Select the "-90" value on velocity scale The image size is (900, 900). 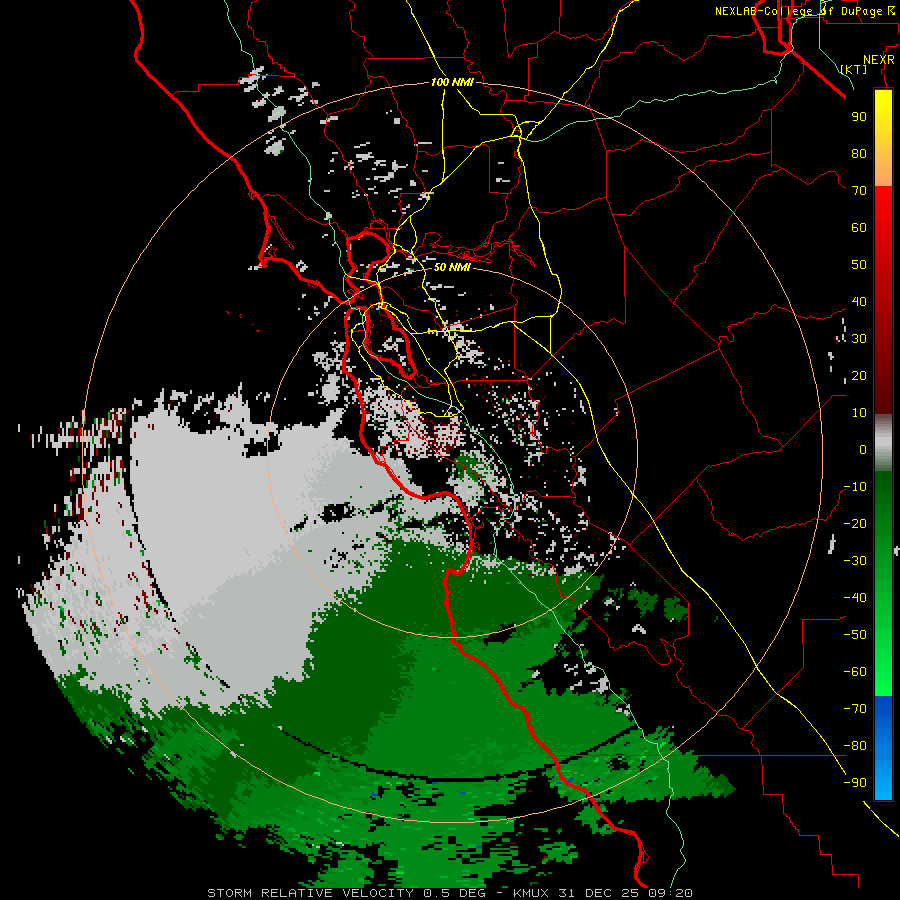855,782
